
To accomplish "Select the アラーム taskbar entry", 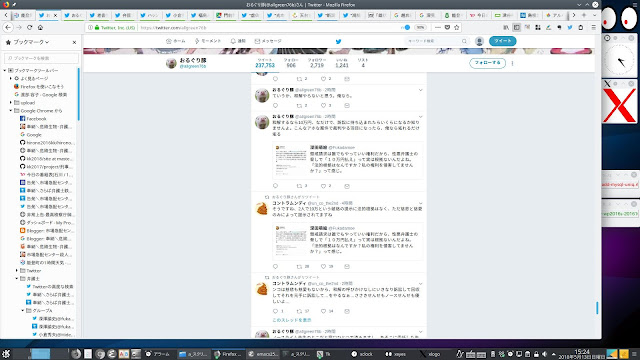I will 158,354.
